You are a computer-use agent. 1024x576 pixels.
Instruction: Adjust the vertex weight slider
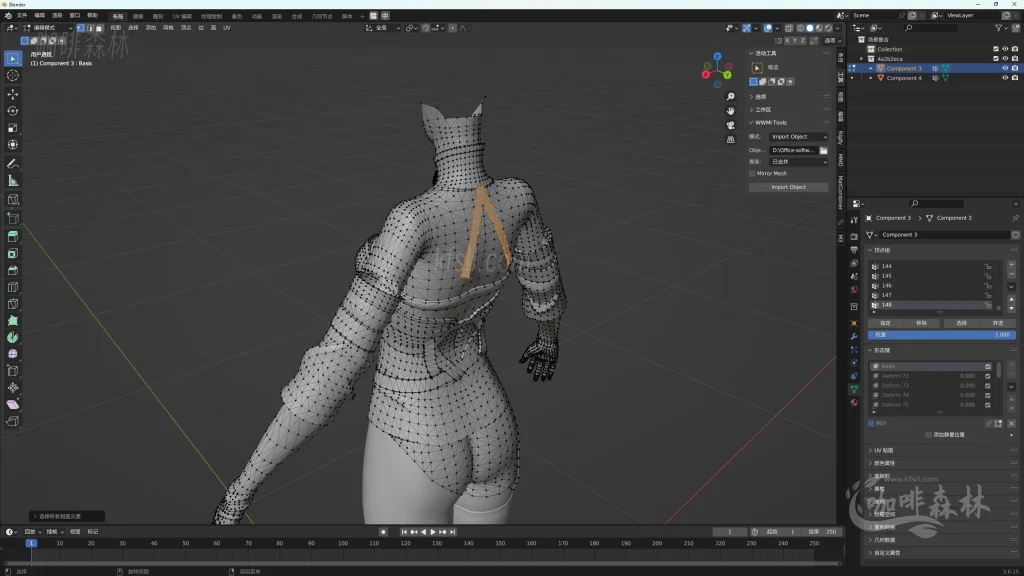coord(941,335)
